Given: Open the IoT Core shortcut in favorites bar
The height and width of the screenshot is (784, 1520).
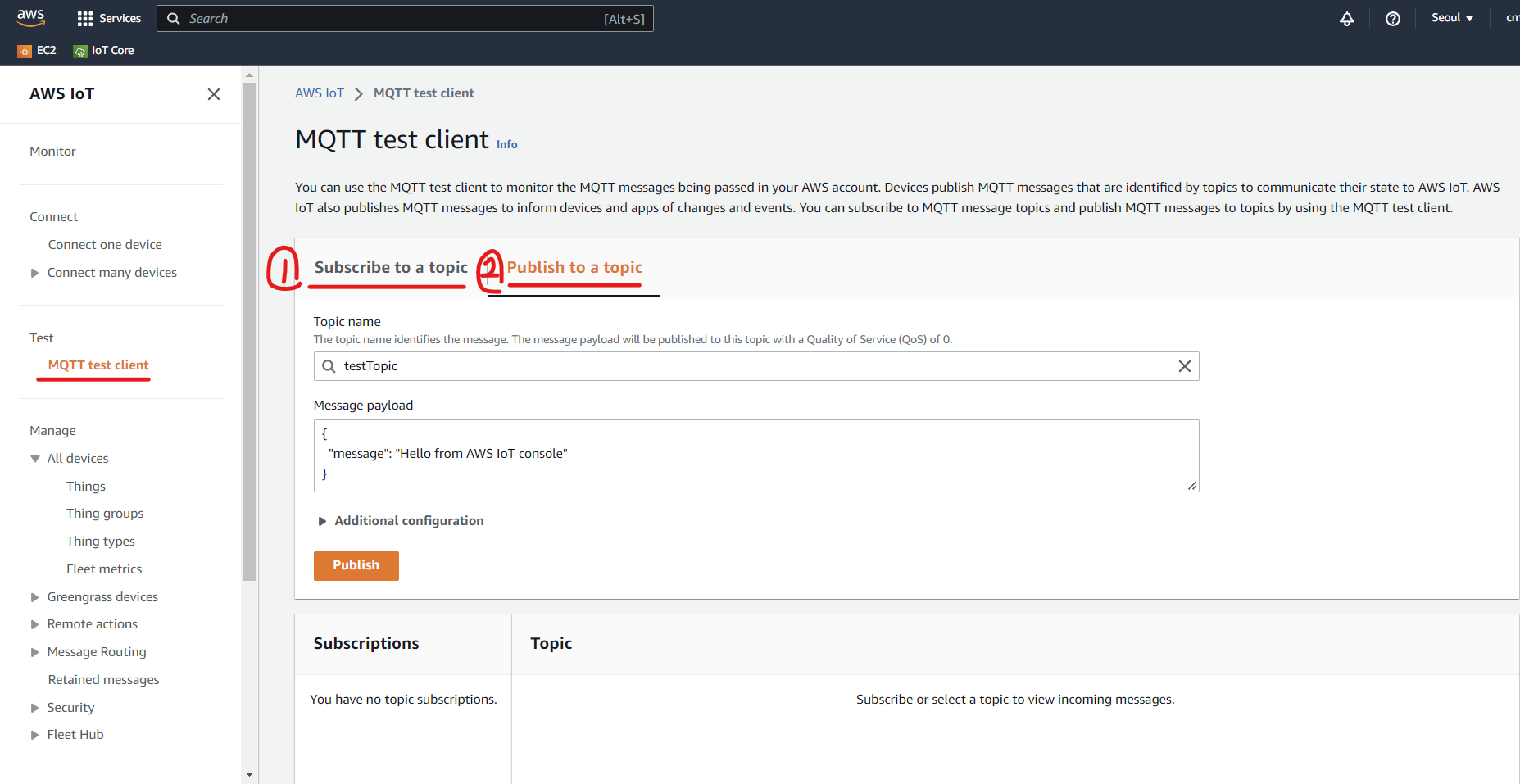Looking at the screenshot, I should [104, 50].
